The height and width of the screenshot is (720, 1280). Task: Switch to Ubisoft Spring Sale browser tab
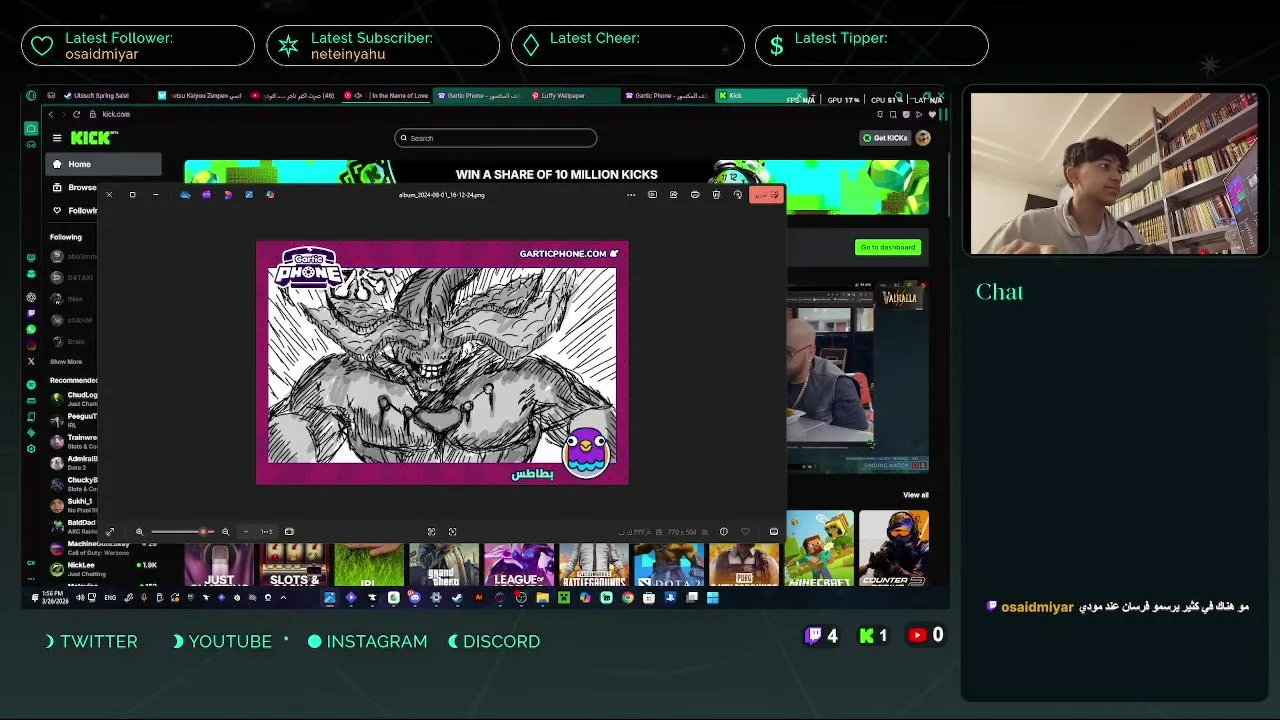tap(100, 96)
